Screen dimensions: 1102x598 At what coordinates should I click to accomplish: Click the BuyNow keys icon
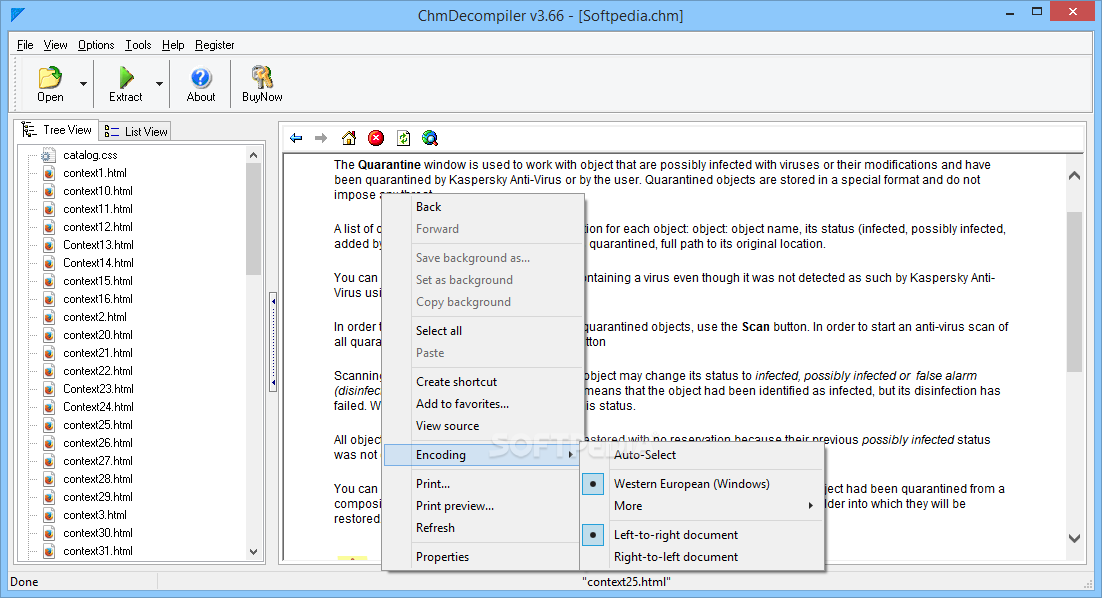click(x=262, y=77)
